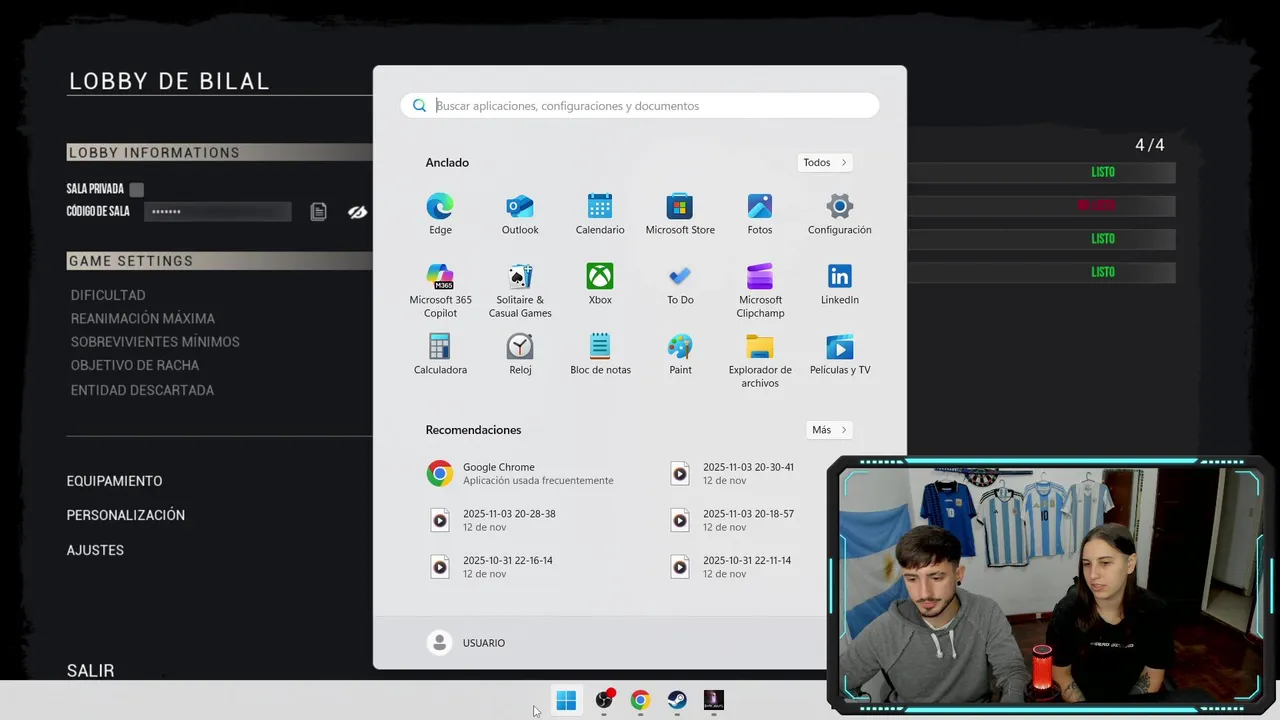Click the Código de sala field
Screen dimensions: 1280x720
(217, 212)
